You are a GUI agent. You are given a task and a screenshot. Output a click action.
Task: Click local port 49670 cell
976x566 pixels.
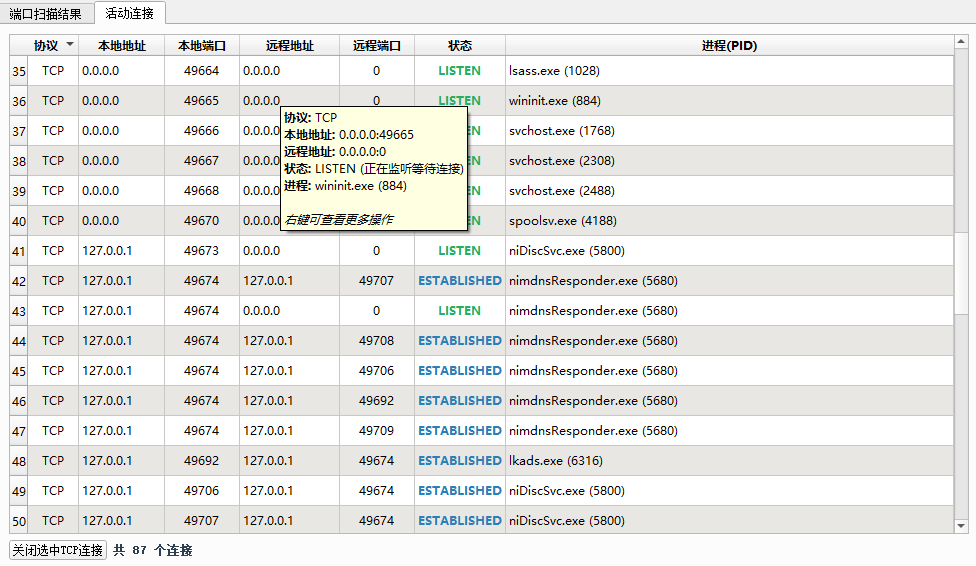[x=202, y=221]
